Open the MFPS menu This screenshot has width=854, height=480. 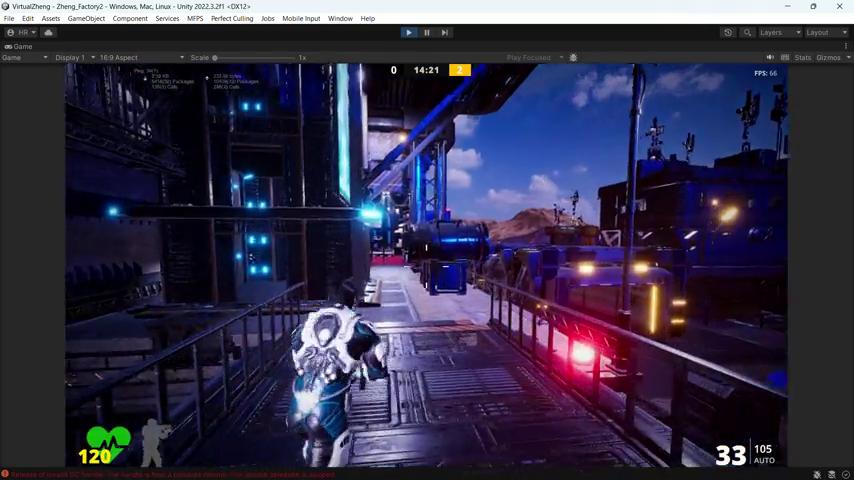point(195,19)
